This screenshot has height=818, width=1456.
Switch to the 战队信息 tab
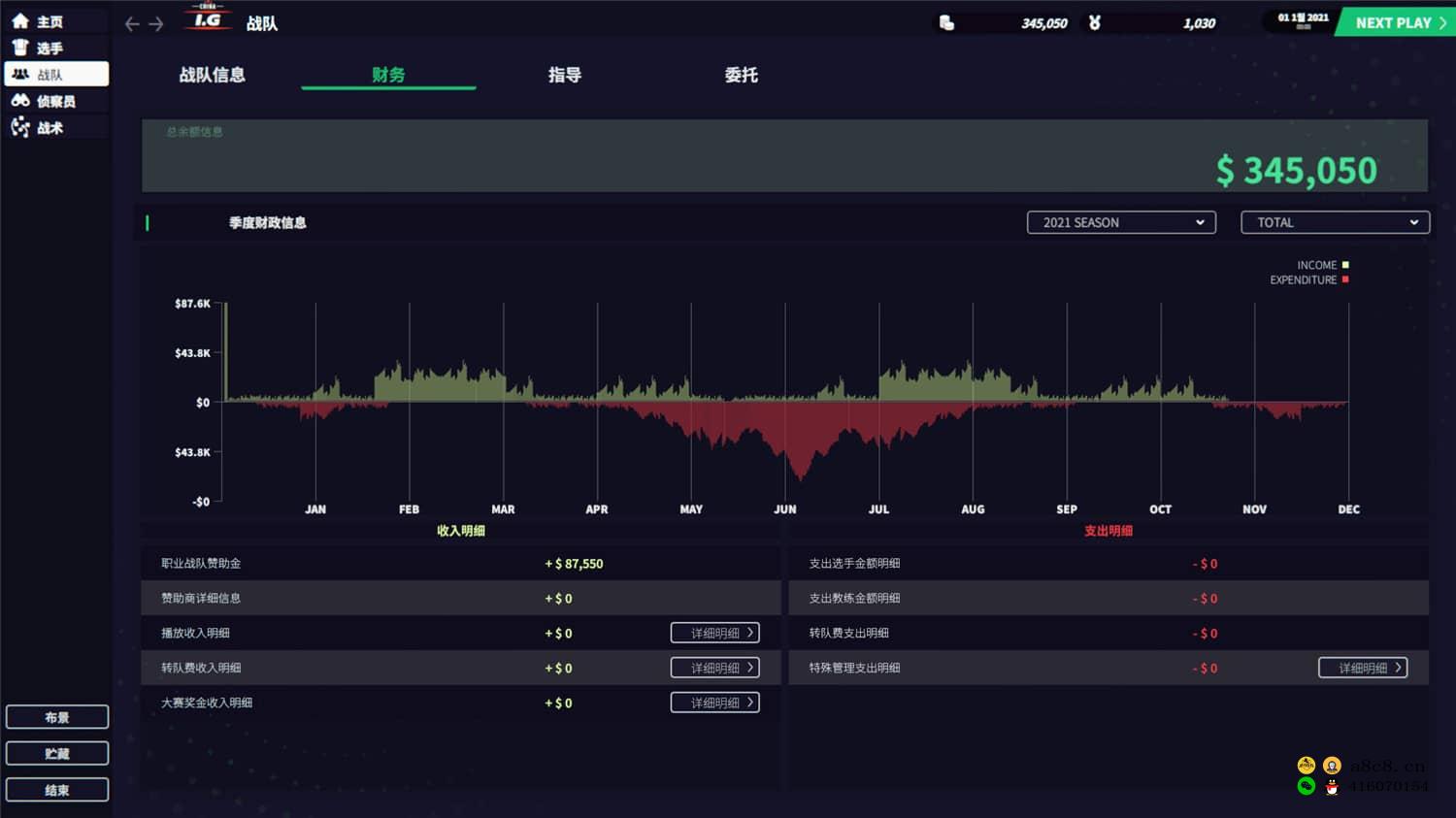coord(212,75)
